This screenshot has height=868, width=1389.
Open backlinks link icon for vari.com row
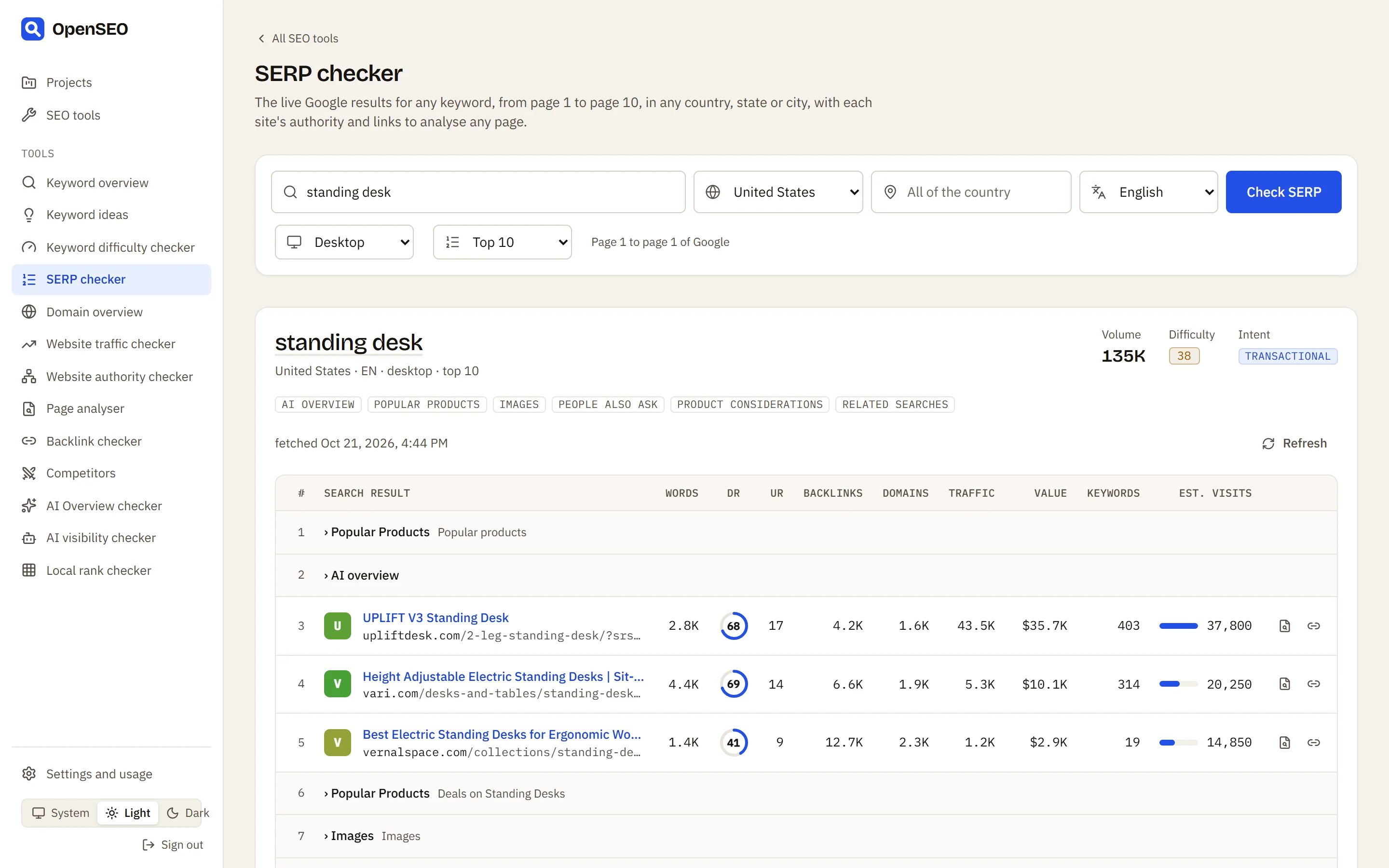point(1313,684)
